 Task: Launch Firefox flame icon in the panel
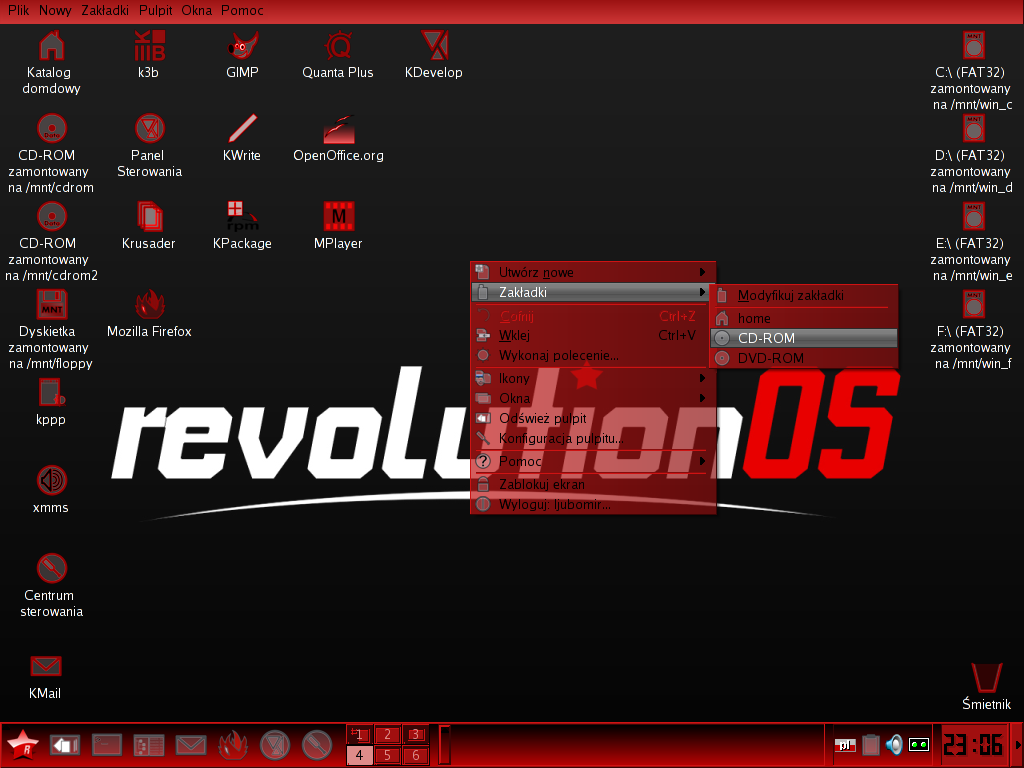[x=232, y=745]
